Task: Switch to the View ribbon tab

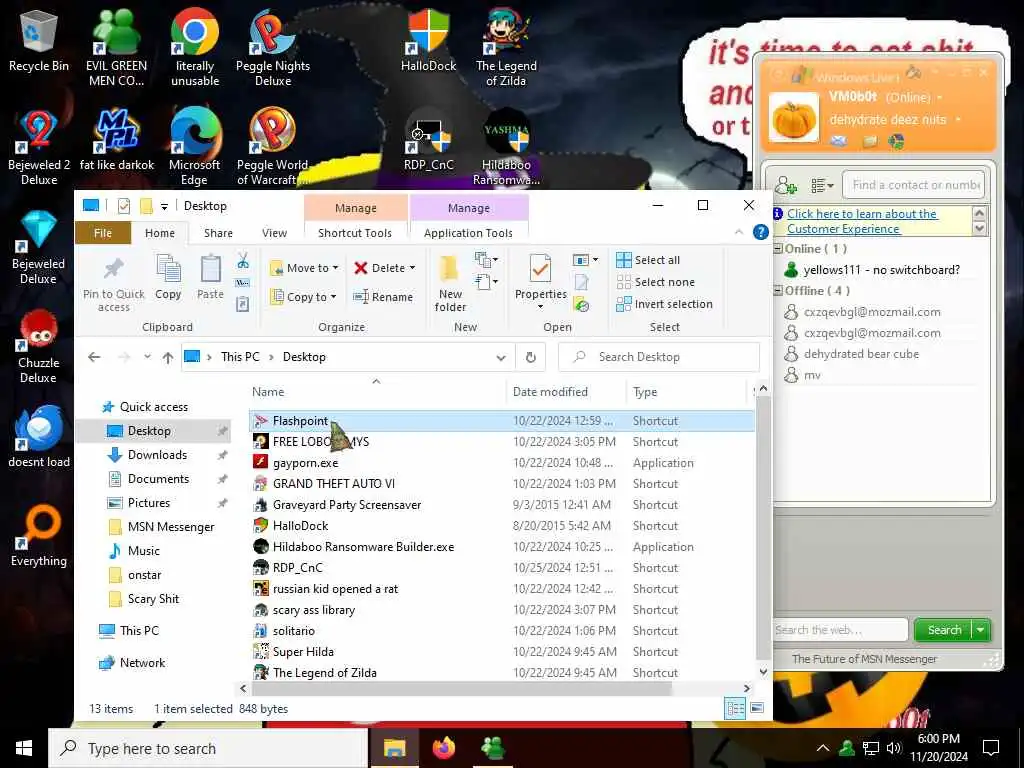Action: (274, 232)
